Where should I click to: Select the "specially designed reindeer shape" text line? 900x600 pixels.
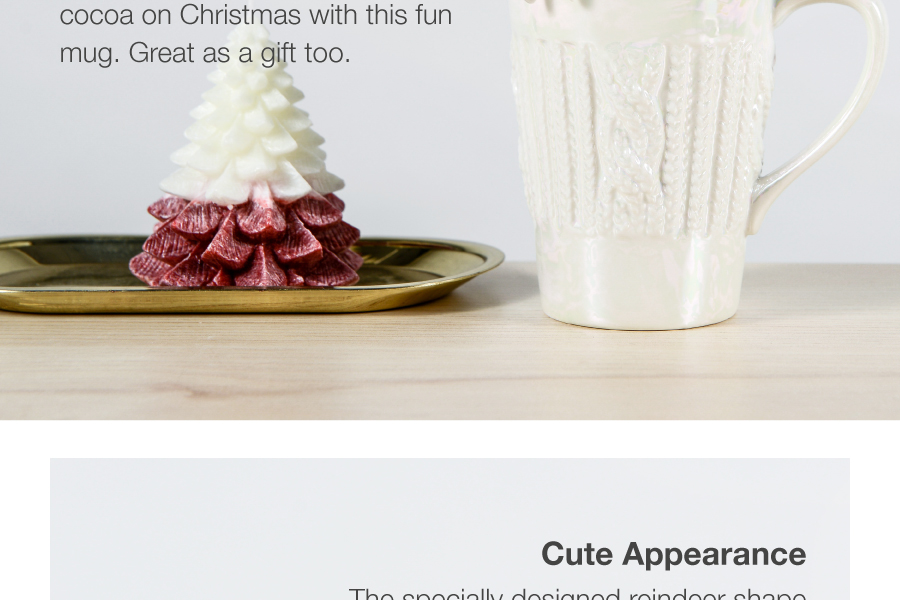pos(577,594)
